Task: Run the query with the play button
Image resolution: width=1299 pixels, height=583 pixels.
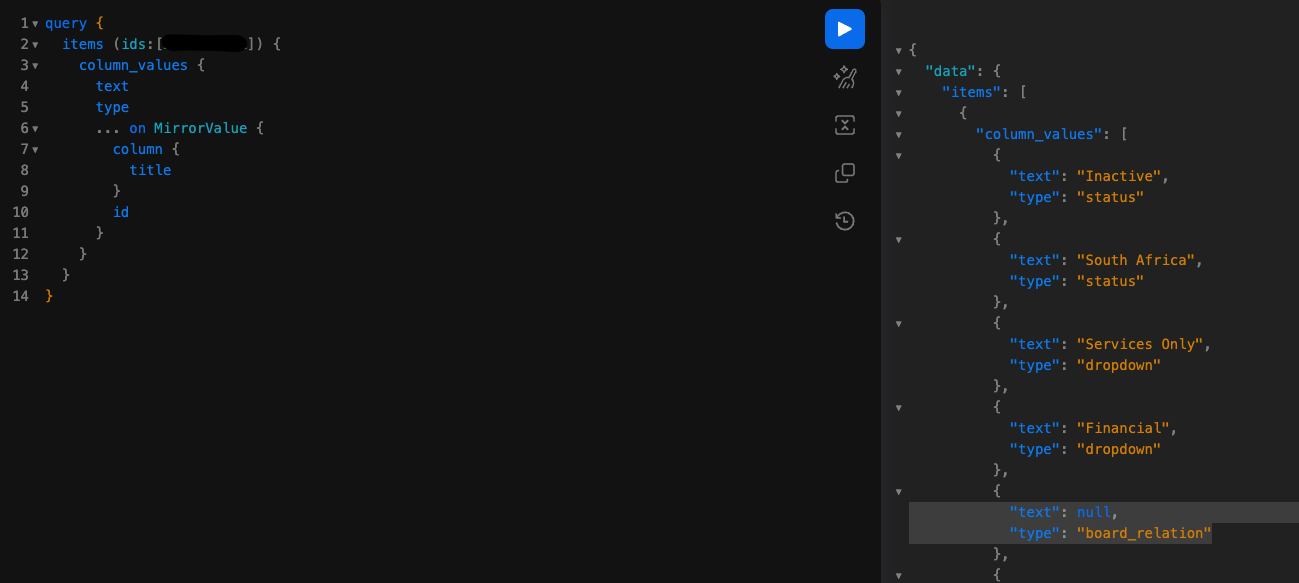Action: click(845, 29)
